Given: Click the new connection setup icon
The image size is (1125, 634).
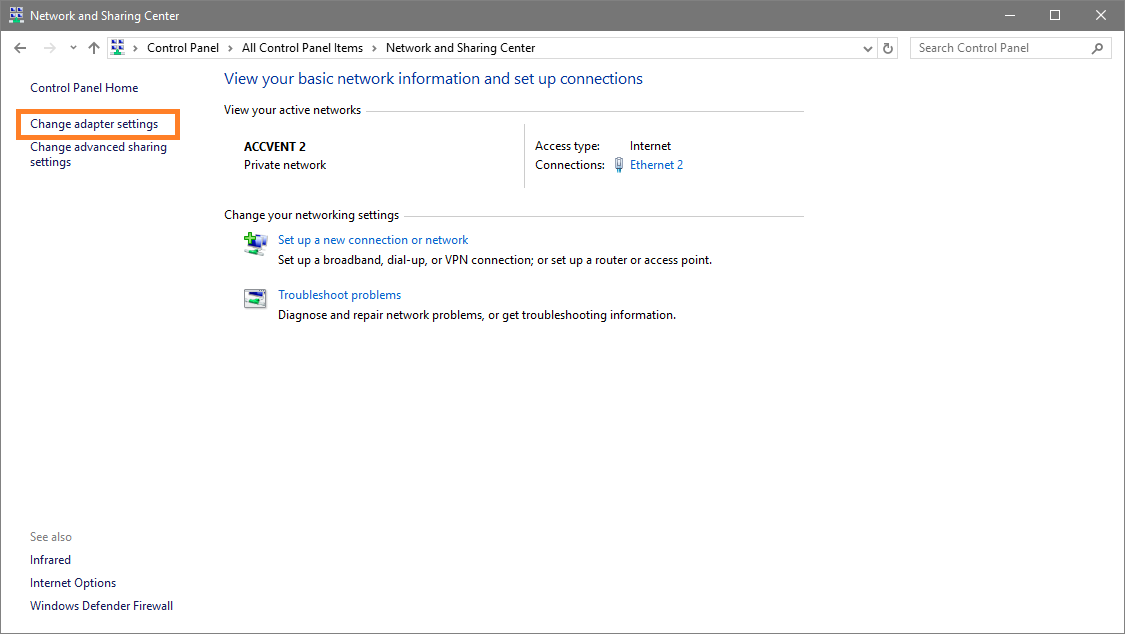Looking at the screenshot, I should point(255,243).
